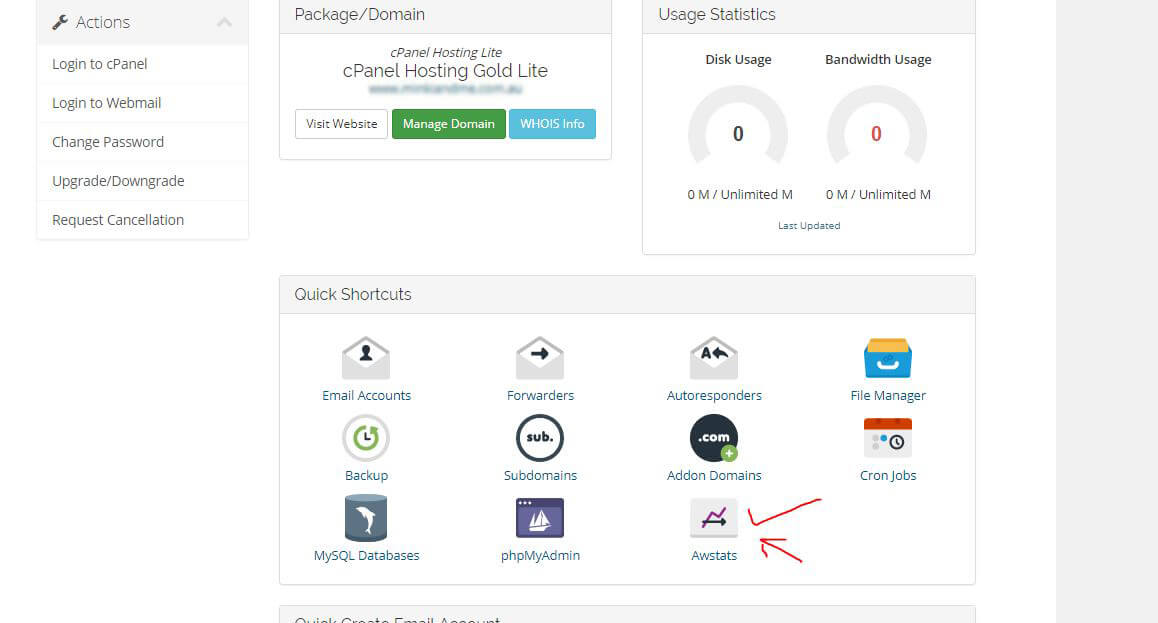
Task: Click the Backup text link
Action: [x=366, y=475]
